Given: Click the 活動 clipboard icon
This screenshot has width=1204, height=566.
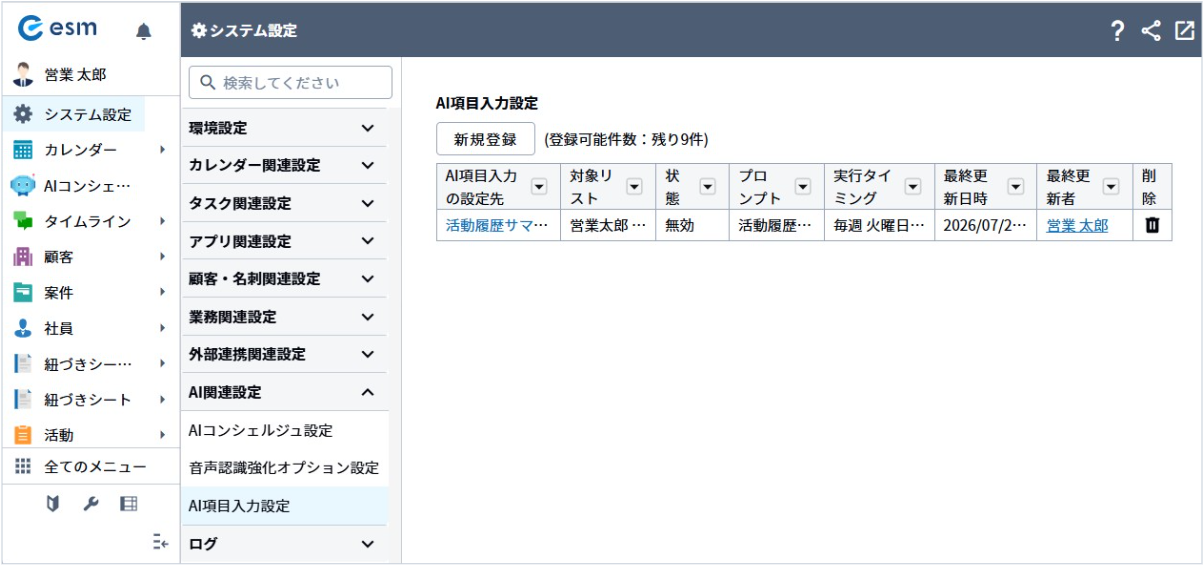Looking at the screenshot, I should [x=23, y=435].
